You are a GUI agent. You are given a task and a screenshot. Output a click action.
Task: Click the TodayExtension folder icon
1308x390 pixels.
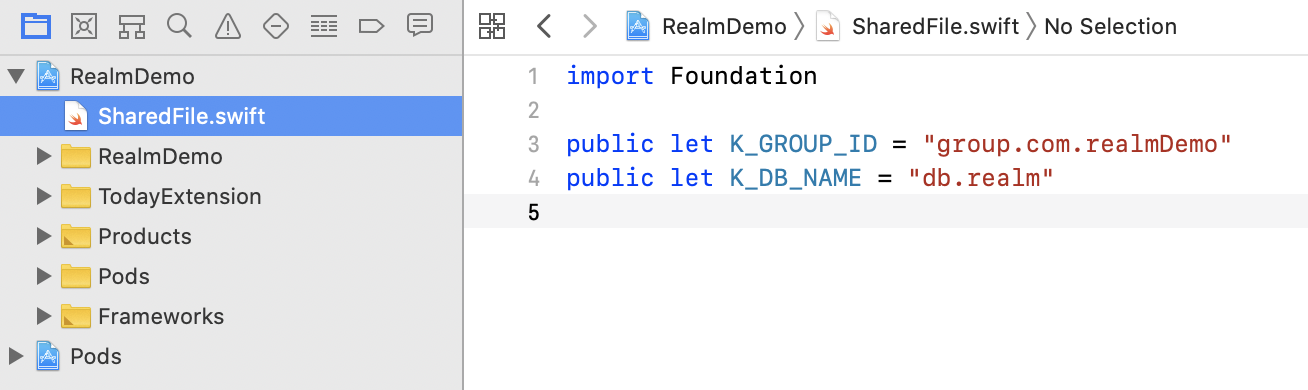pos(76,197)
